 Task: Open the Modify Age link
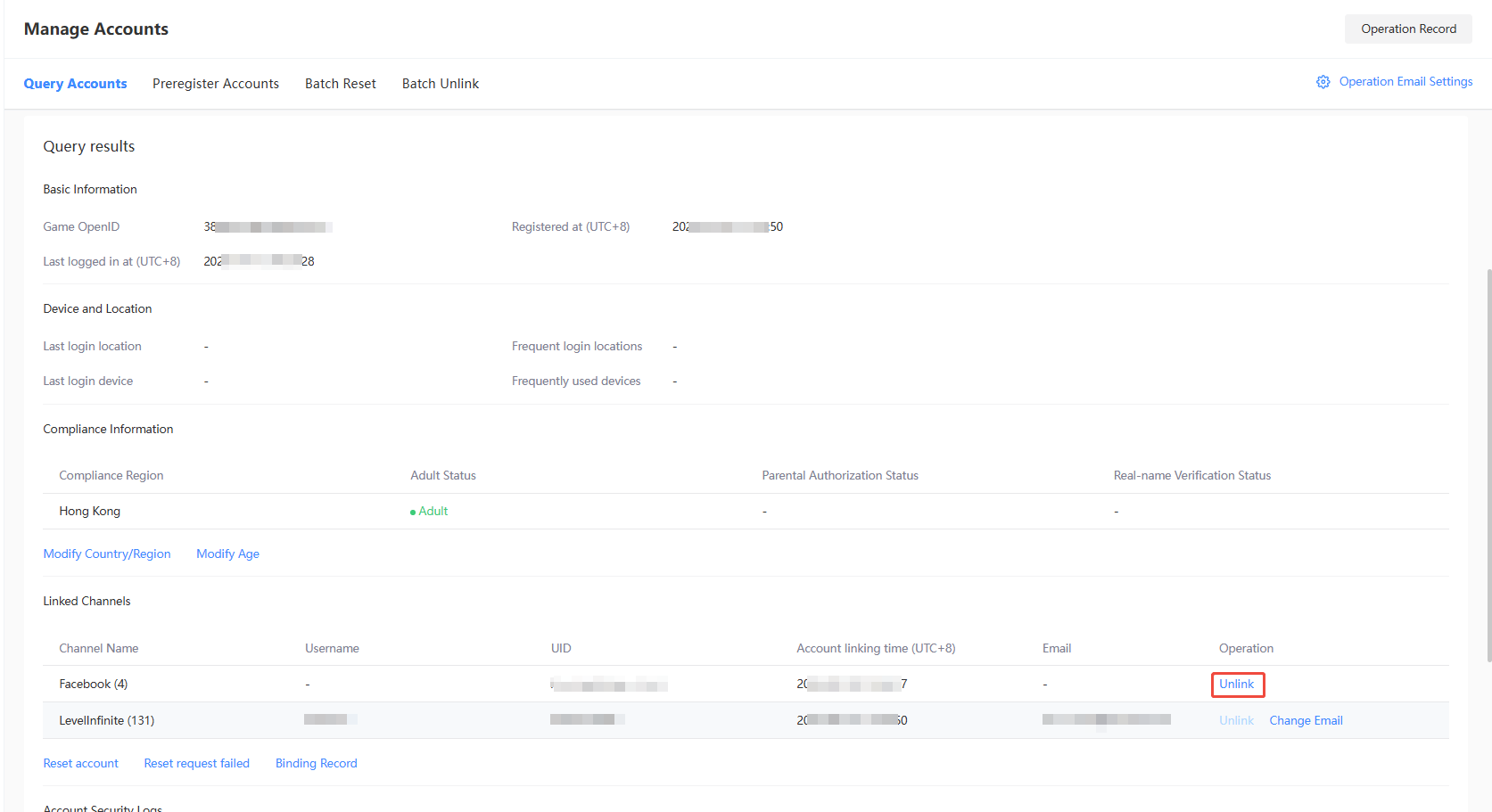[x=227, y=554]
